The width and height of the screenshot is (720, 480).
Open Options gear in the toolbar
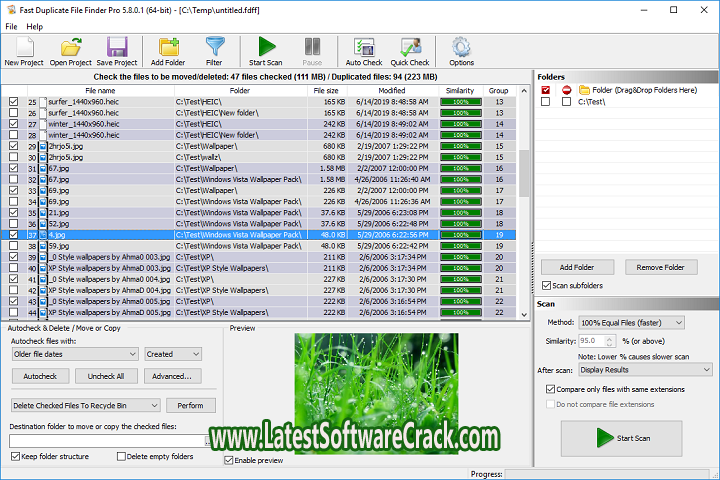tap(461, 47)
